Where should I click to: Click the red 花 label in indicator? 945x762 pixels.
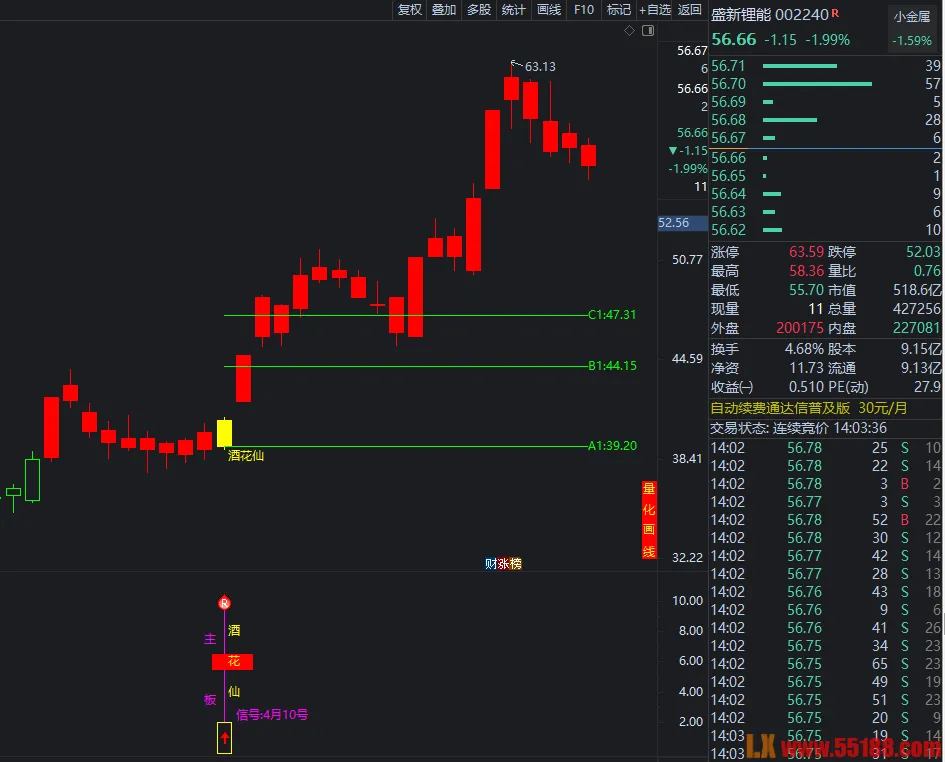(233, 662)
